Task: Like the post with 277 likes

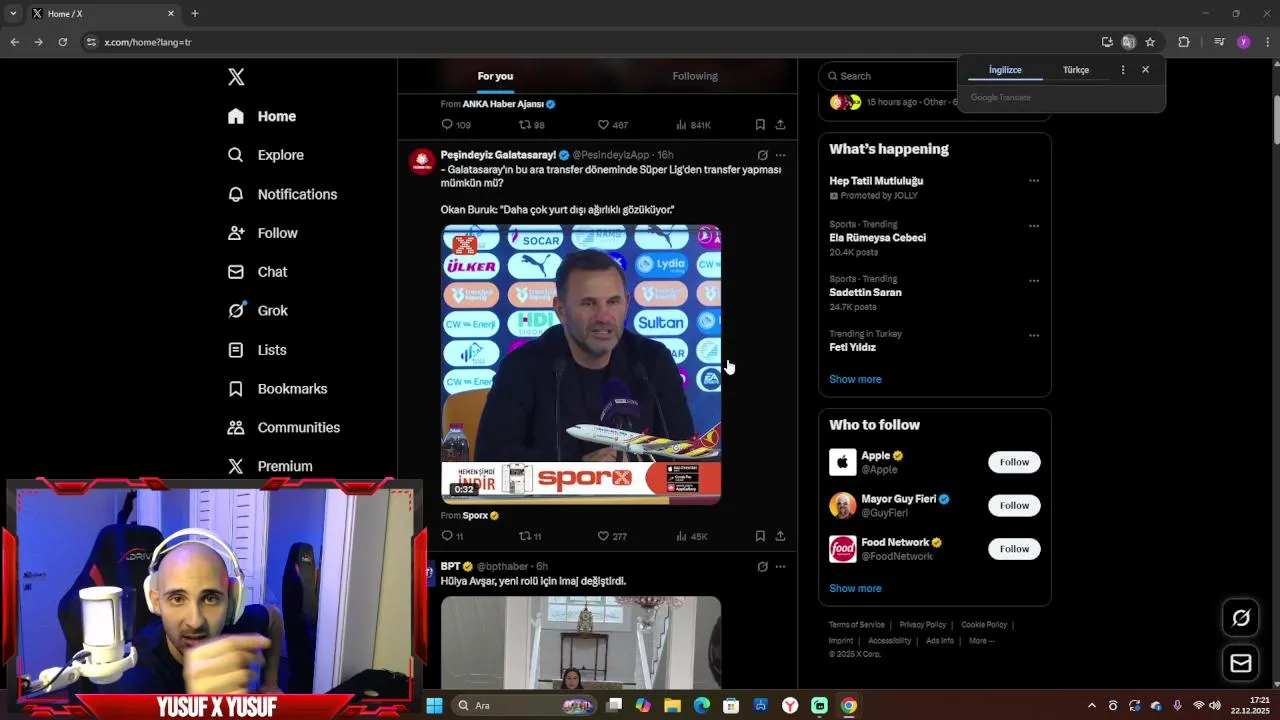Action: 612,536
